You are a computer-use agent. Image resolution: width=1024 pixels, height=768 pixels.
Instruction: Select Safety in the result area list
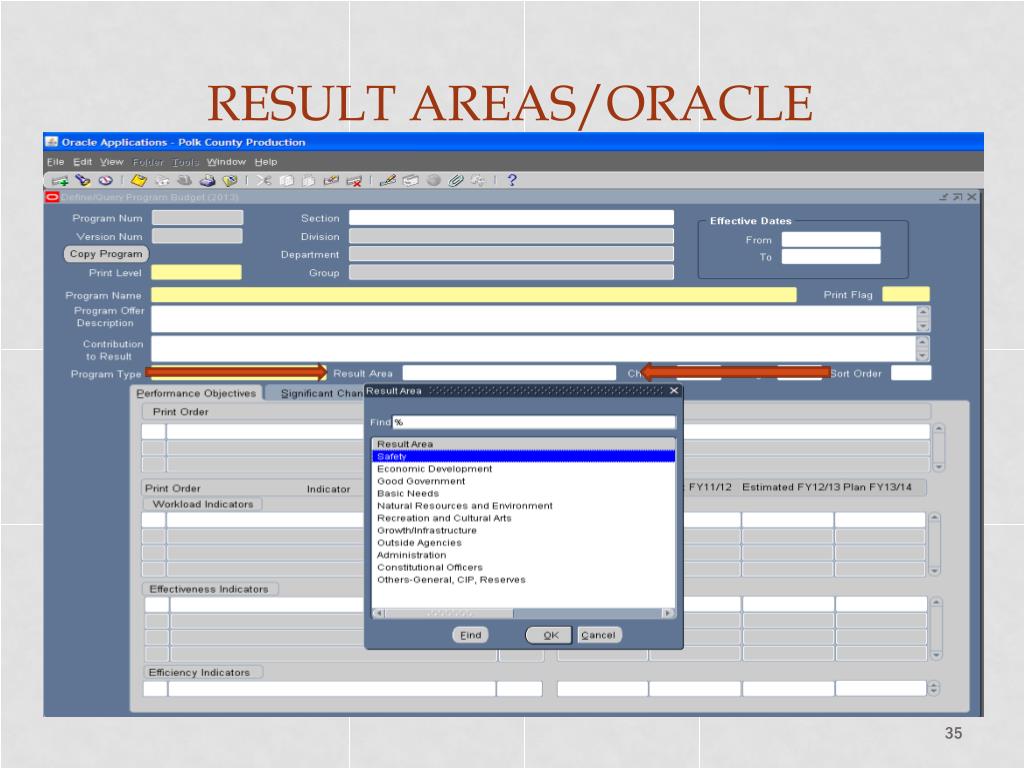523,456
